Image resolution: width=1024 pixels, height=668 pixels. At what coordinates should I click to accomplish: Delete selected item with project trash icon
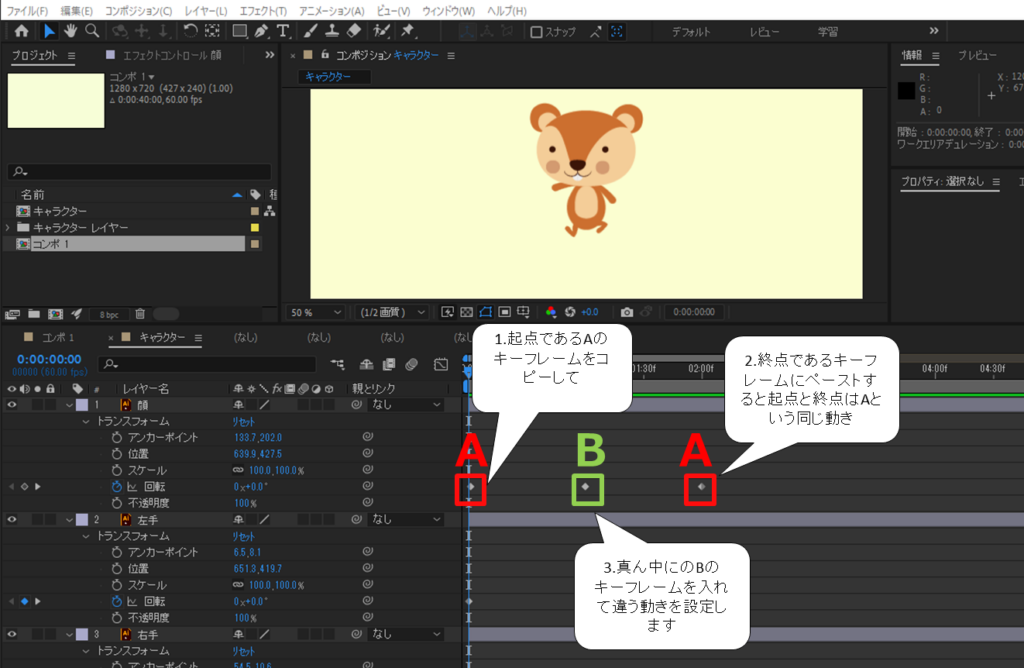click(x=140, y=314)
